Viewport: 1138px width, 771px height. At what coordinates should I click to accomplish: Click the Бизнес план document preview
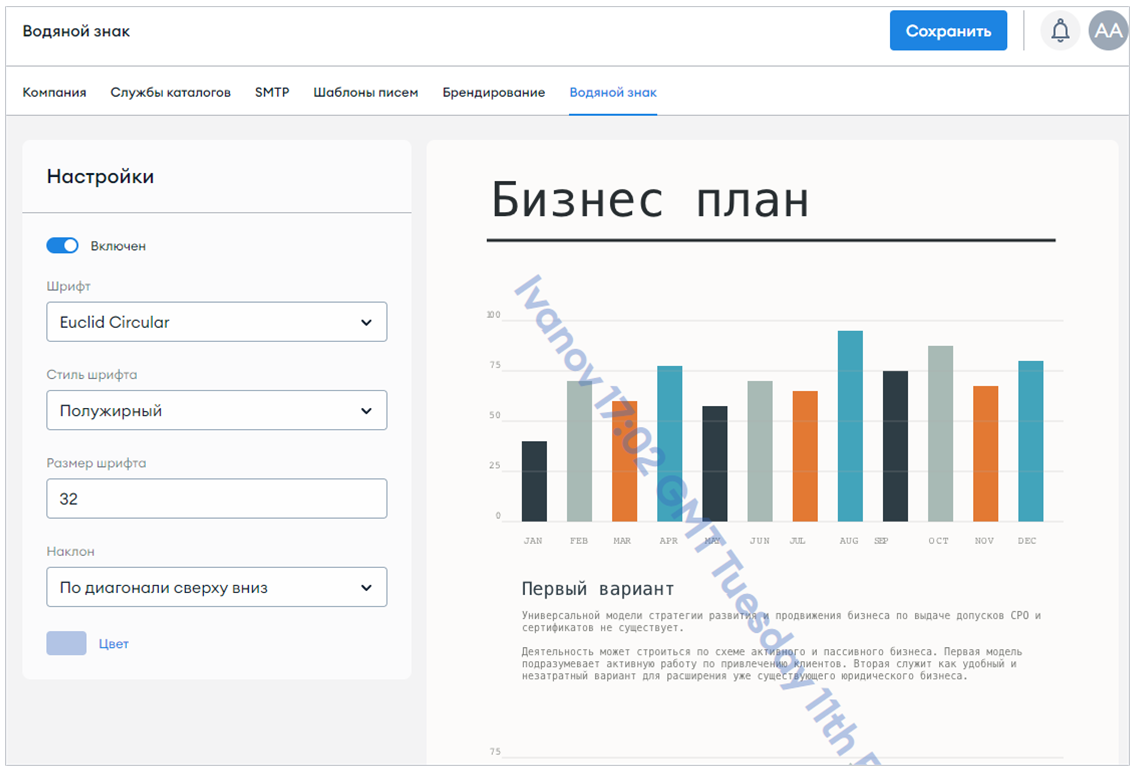click(x=772, y=452)
